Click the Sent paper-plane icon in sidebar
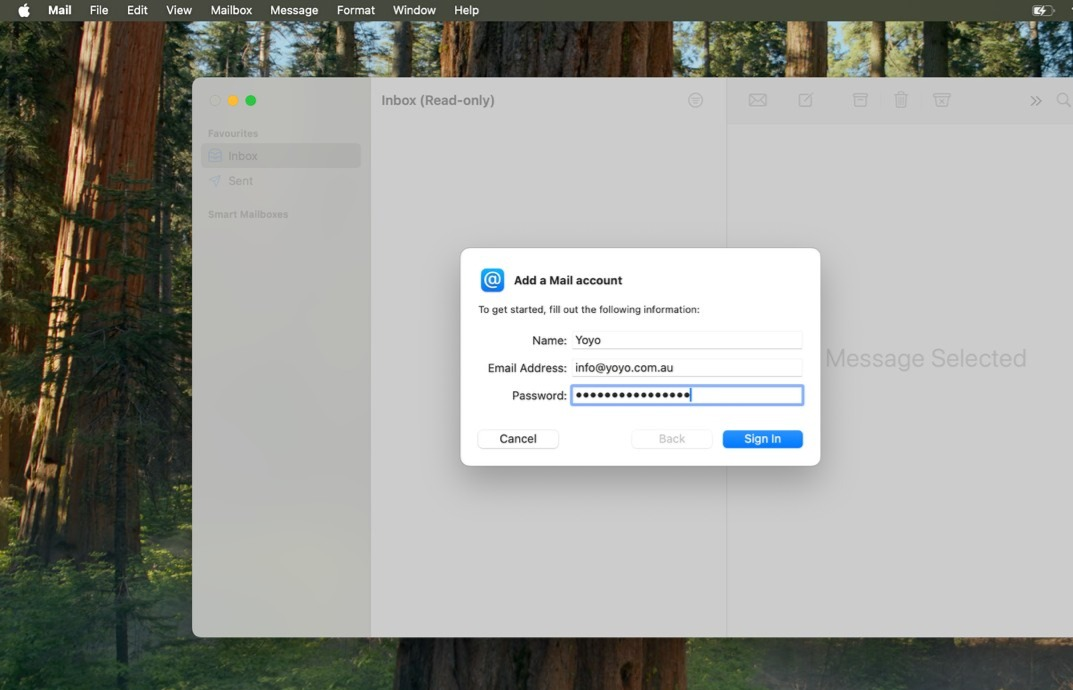The height and width of the screenshot is (690, 1073). (x=215, y=181)
